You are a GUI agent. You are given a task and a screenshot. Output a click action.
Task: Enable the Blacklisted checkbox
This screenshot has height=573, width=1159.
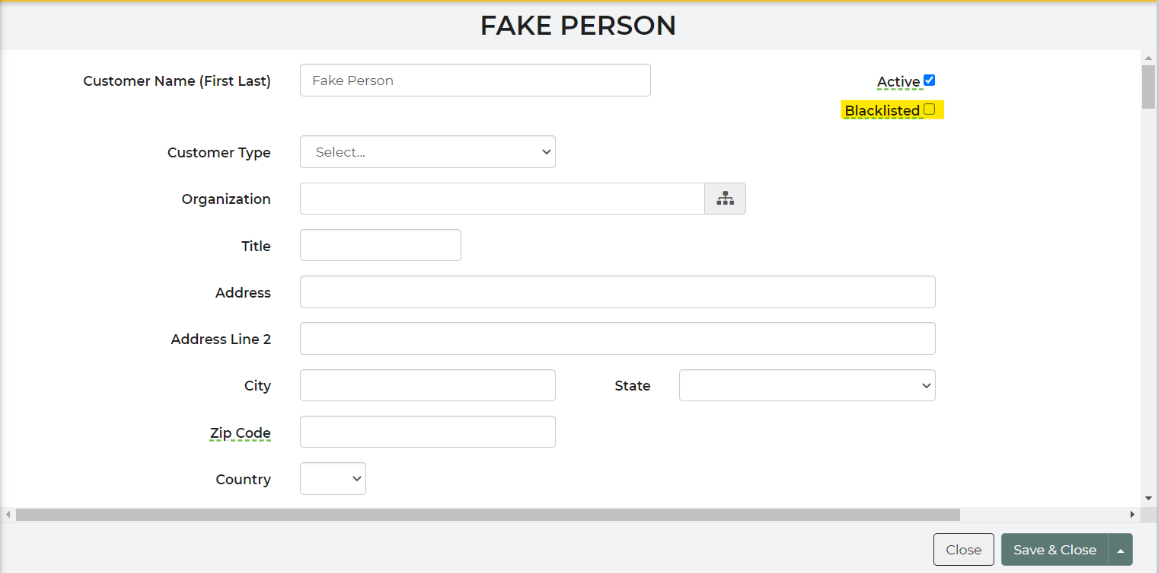click(x=930, y=109)
